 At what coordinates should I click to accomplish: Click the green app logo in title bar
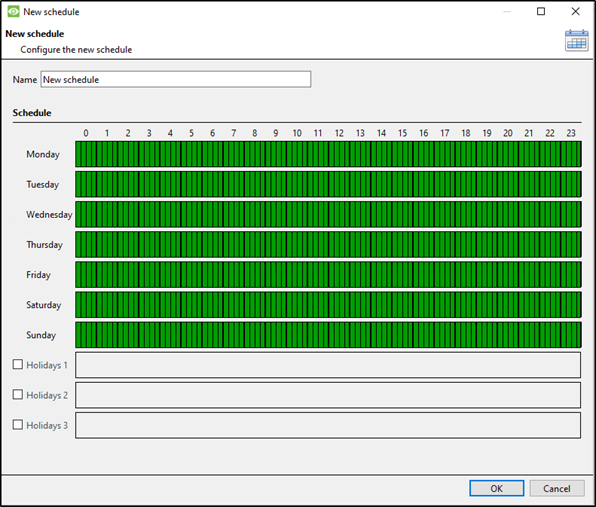pyautogui.click(x=13, y=11)
